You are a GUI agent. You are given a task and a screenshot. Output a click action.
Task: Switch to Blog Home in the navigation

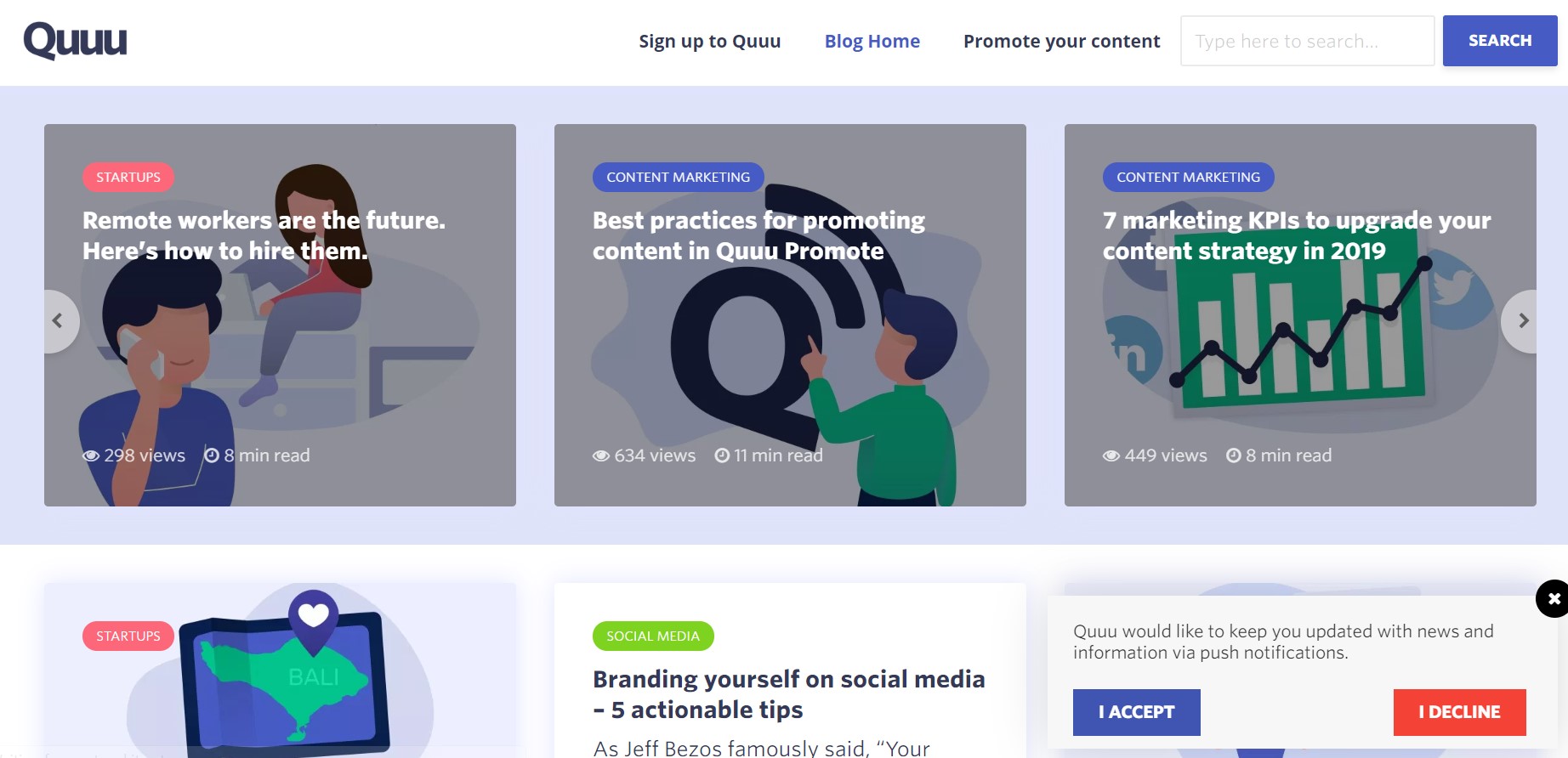point(872,41)
